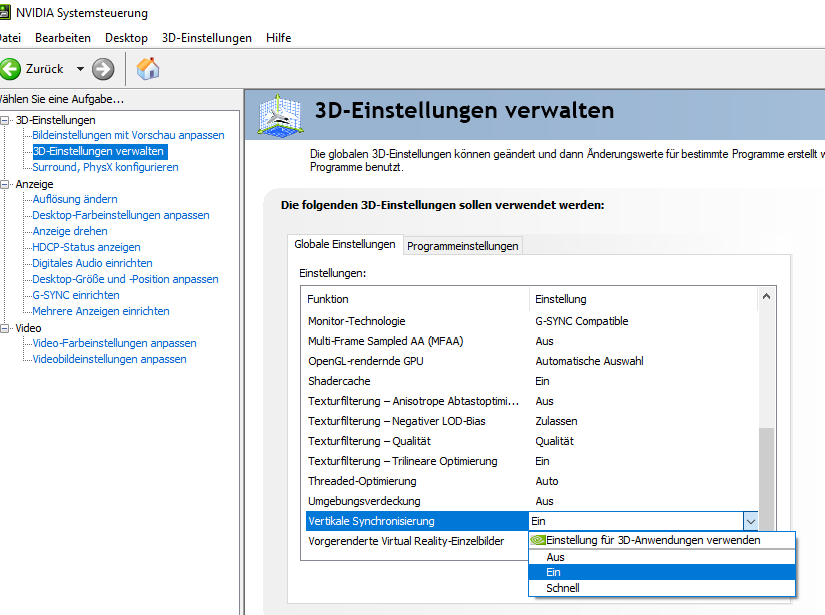The height and width of the screenshot is (615, 825).
Task: Click the Einstellung column header
Action: point(643,299)
